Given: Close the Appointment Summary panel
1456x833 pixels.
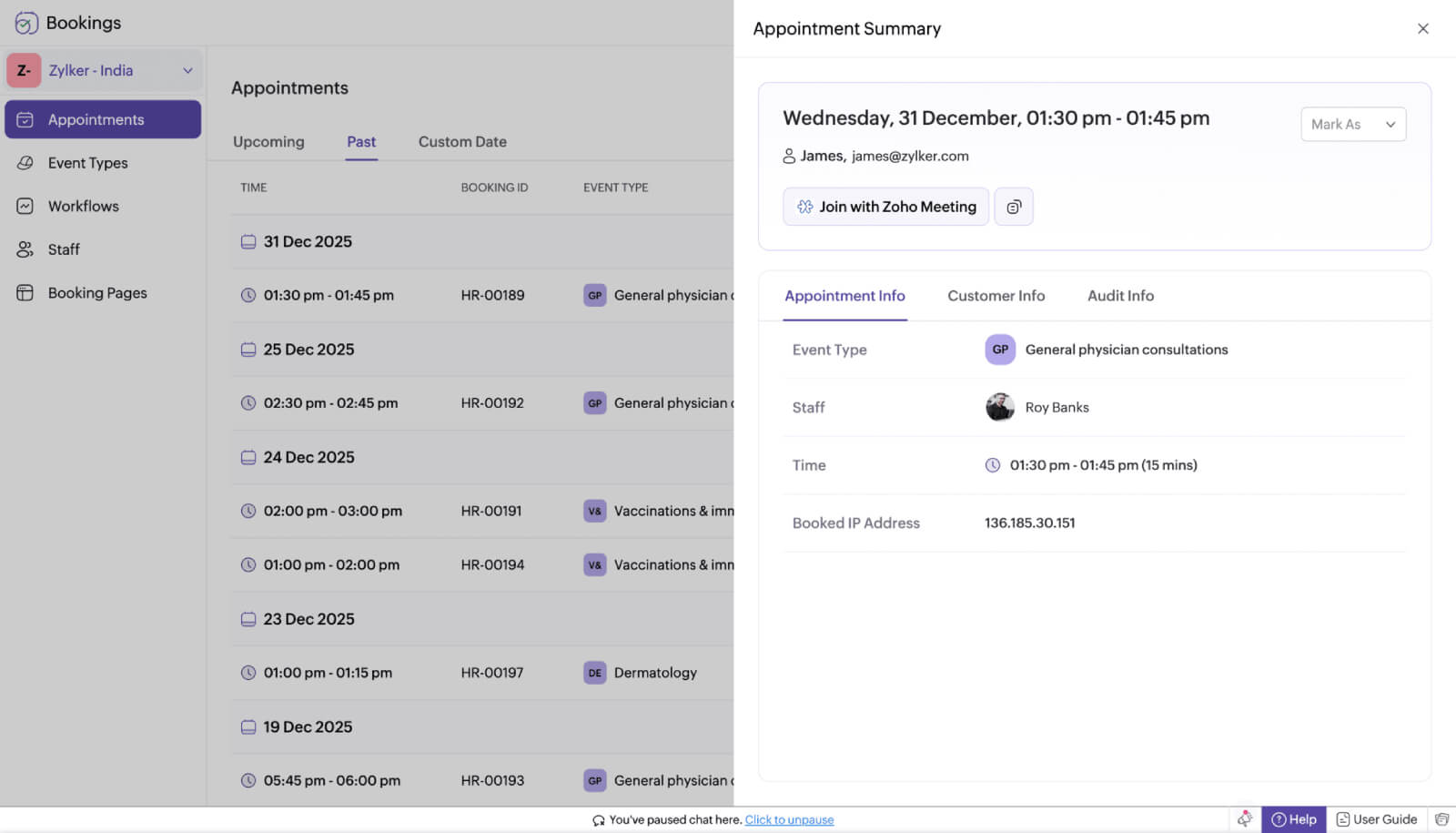Looking at the screenshot, I should (x=1422, y=28).
